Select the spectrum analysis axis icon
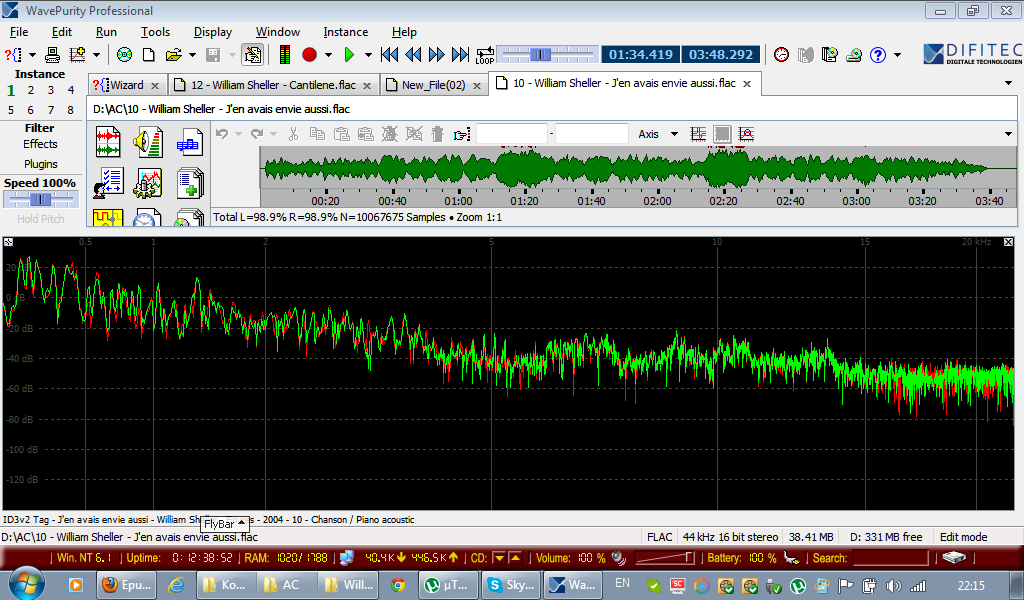The height and width of the screenshot is (600, 1024). click(x=746, y=134)
